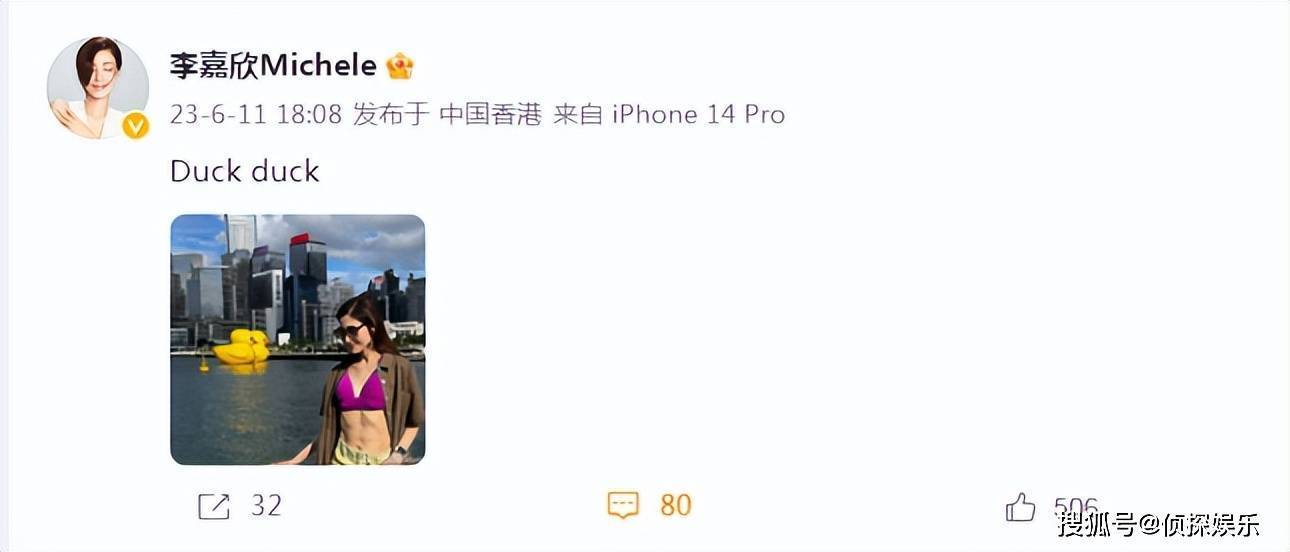Click the comment count 80
Screen dimensions: 1290x552
676,506
